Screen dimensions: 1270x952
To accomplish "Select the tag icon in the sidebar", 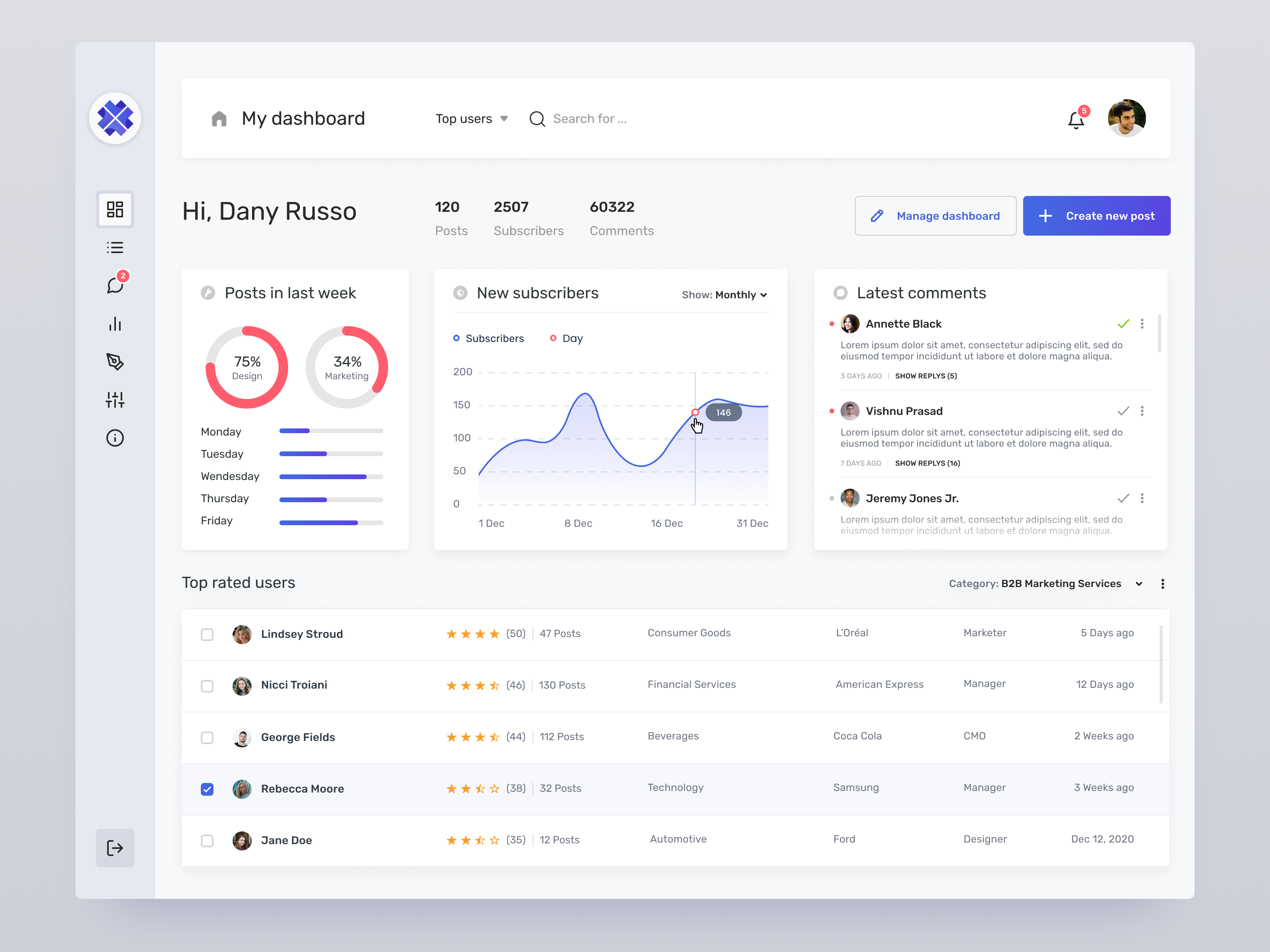I will [115, 361].
